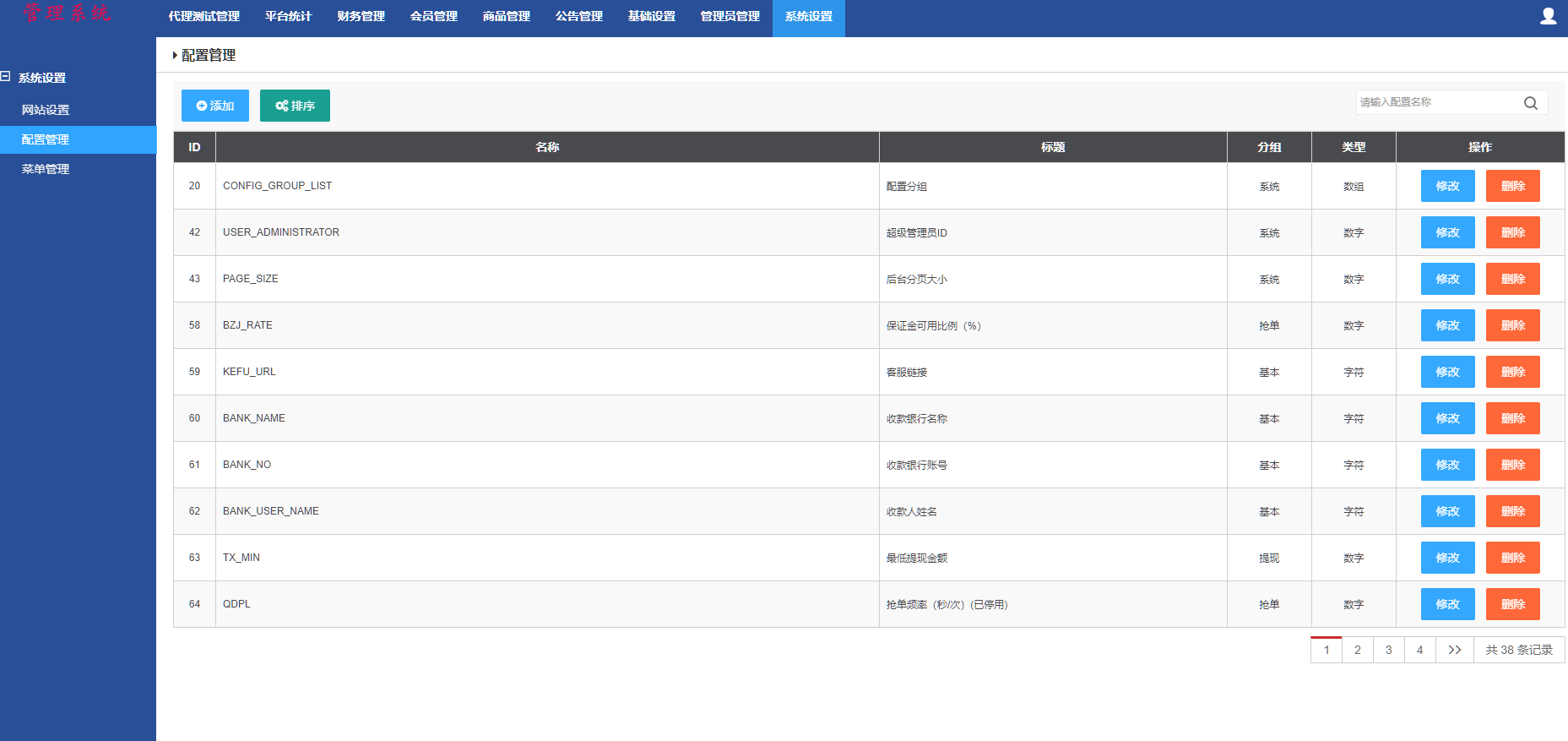
Task: Delete the USER_ADMINISTRATOR row
Action: (1512, 232)
